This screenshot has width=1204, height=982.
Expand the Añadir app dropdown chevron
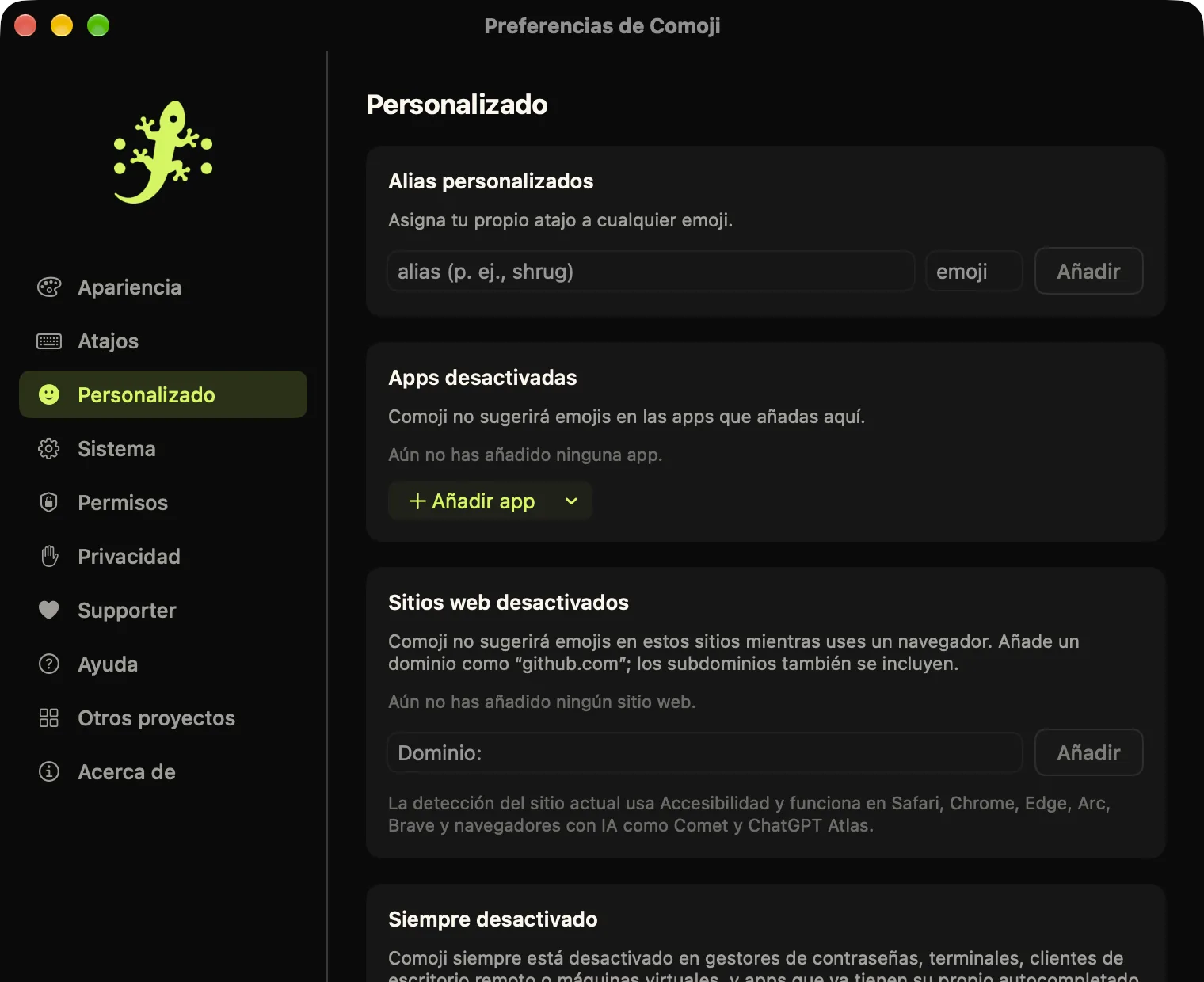click(x=571, y=501)
